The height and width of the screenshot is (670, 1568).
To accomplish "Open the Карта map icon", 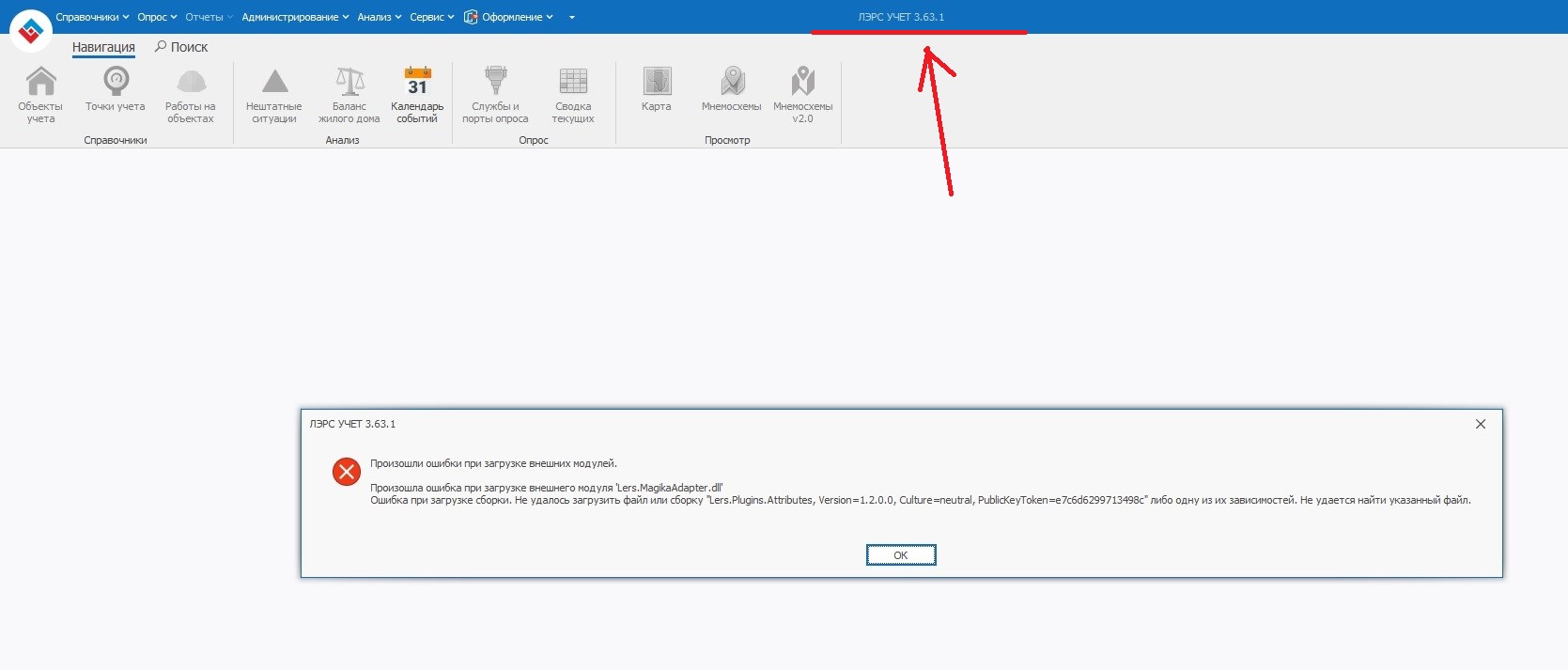I will pyautogui.click(x=657, y=83).
